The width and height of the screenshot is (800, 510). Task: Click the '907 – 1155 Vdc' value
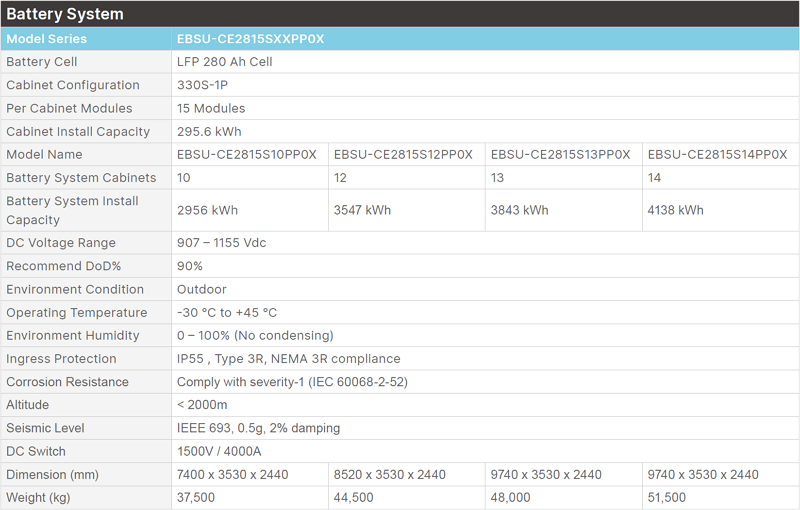coord(221,243)
